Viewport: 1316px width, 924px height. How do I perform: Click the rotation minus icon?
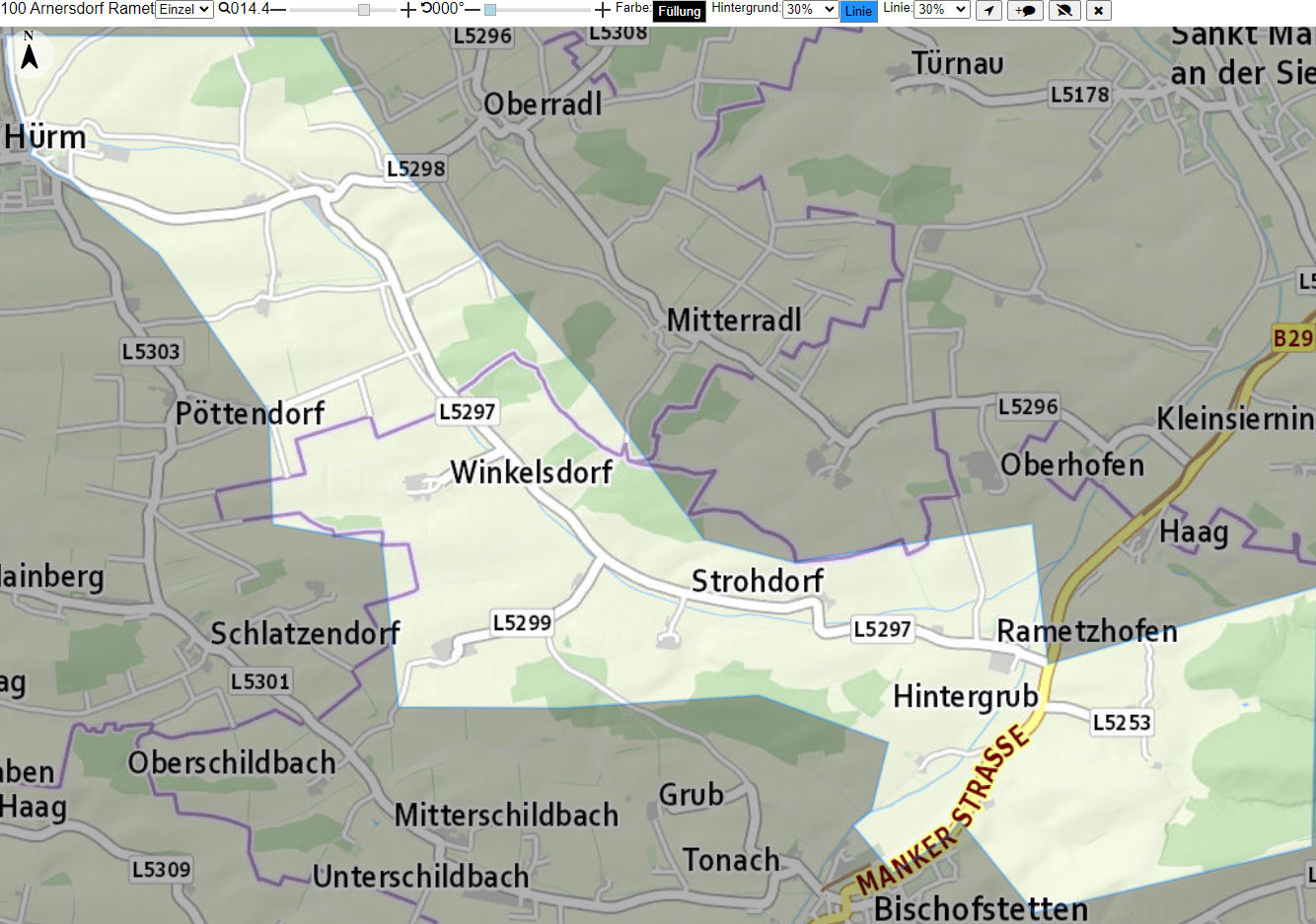473,9
